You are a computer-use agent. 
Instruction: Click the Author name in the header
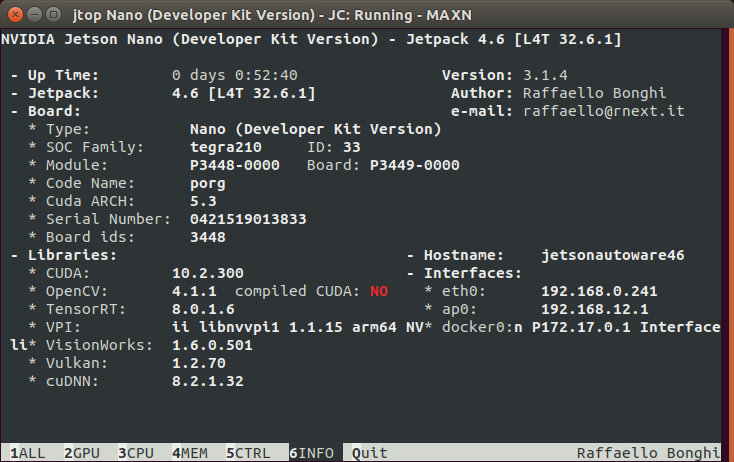pos(594,93)
